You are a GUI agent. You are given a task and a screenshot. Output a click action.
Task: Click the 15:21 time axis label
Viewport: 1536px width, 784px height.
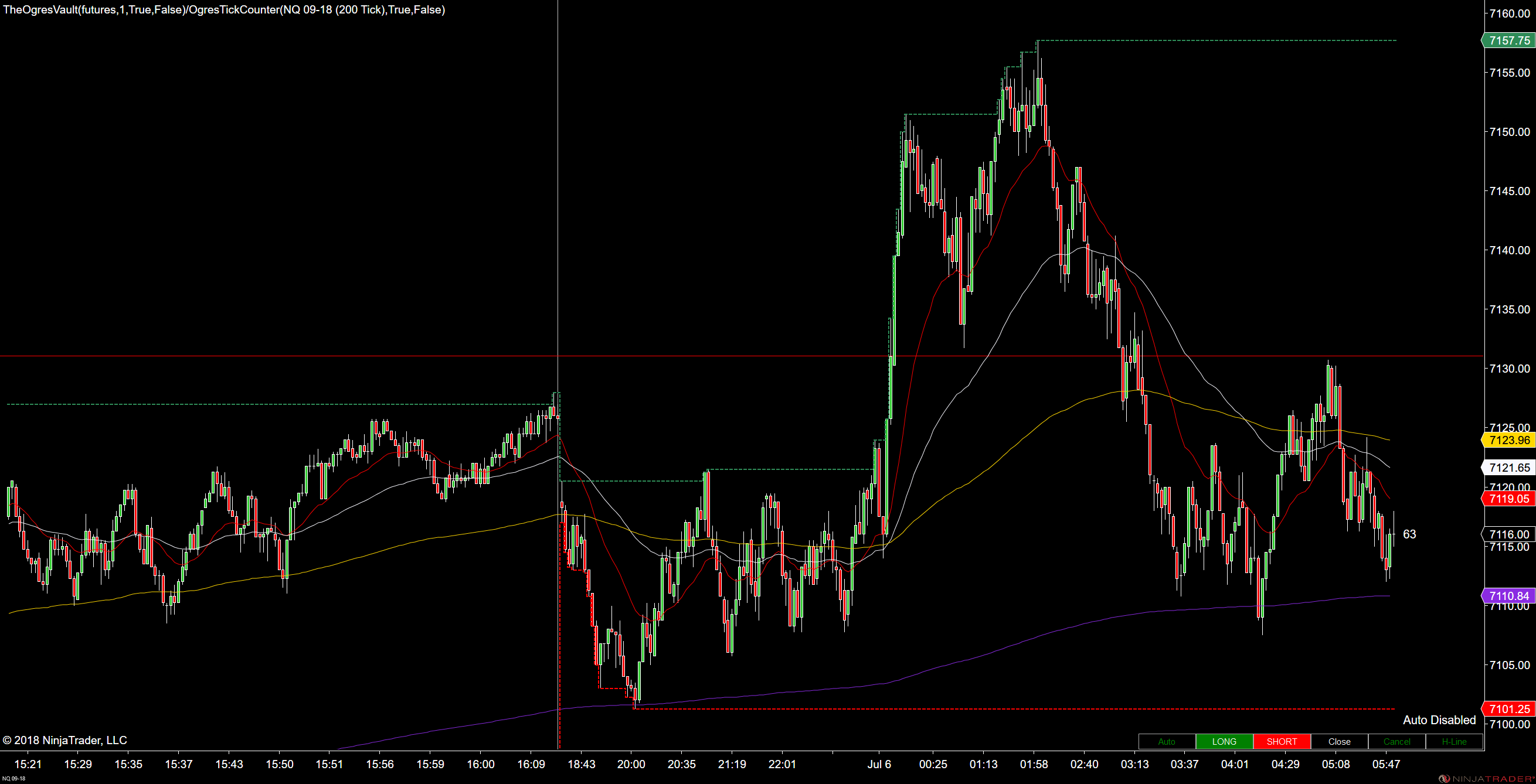click(x=28, y=764)
